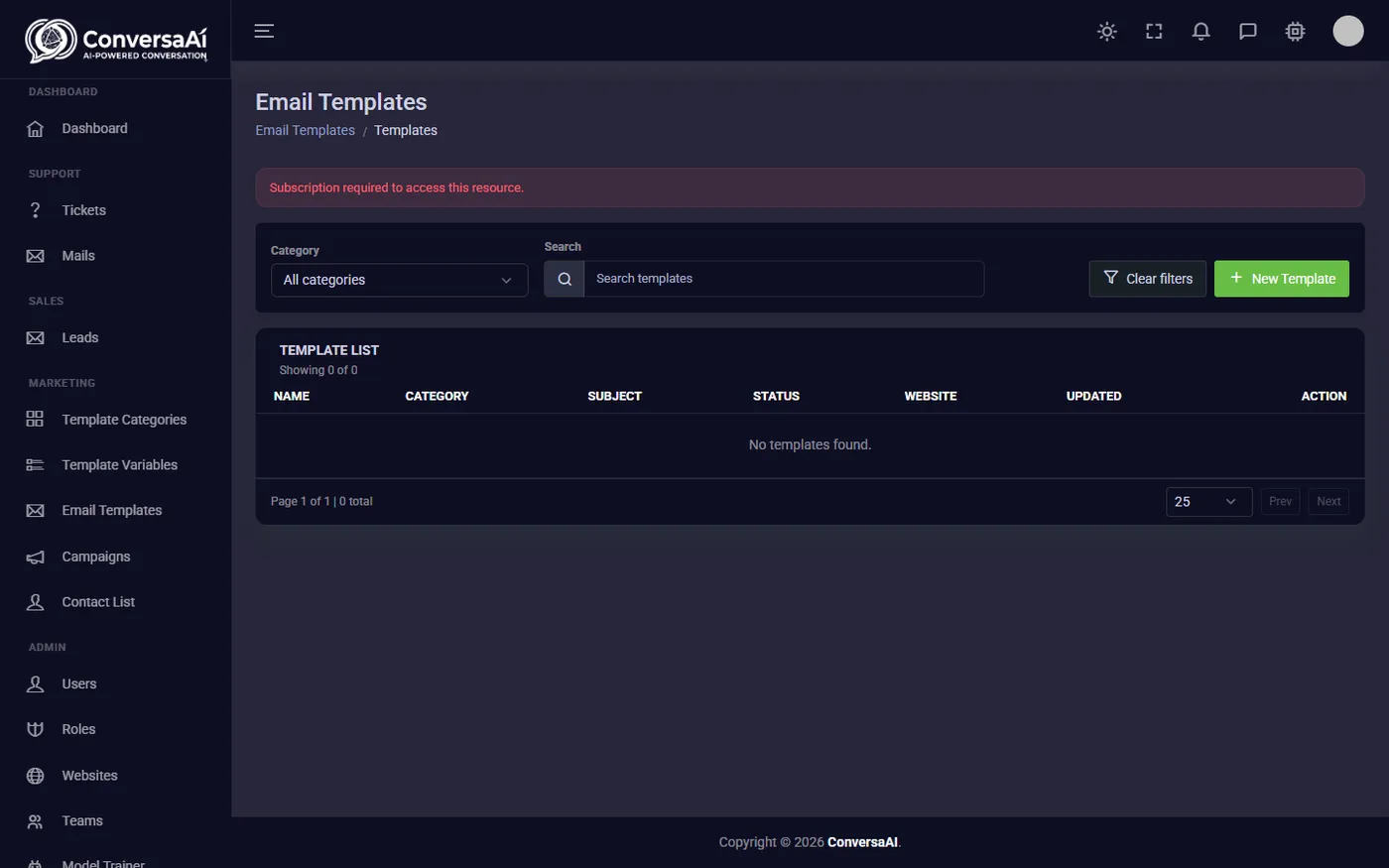This screenshot has width=1389, height=868.
Task: Click the Template Categories grid icon
Action: (x=35, y=420)
